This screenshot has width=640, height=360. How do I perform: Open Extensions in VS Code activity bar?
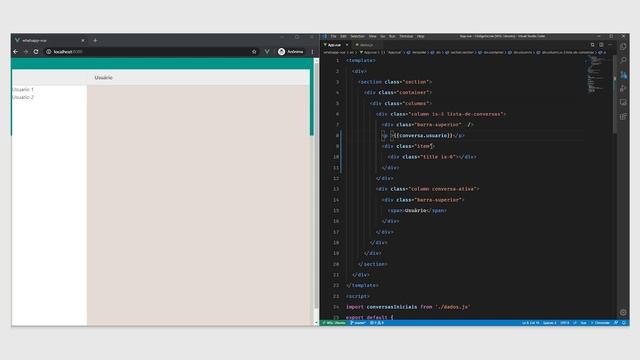(x=623, y=117)
